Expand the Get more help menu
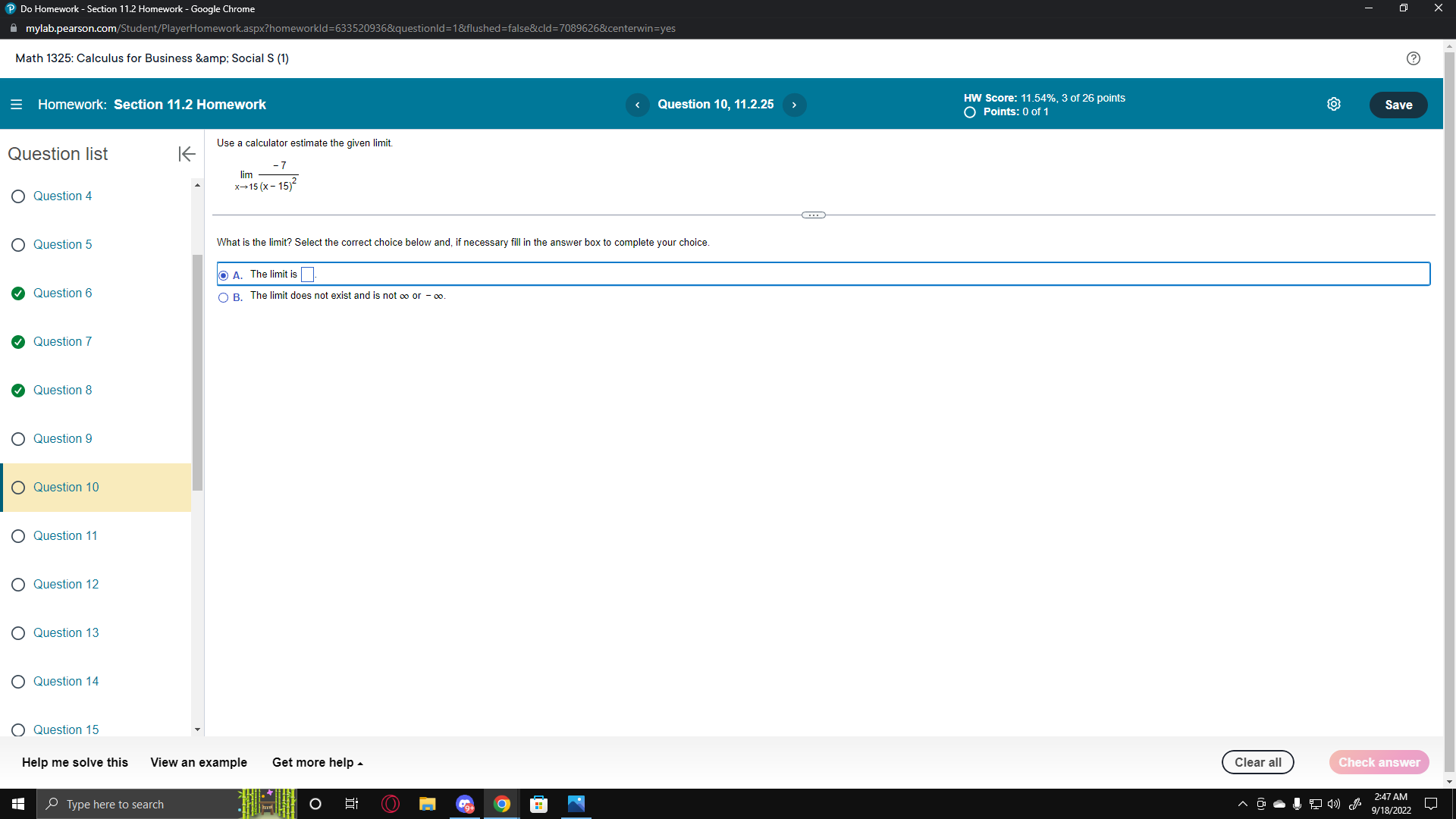Image resolution: width=1456 pixels, height=819 pixels. [x=317, y=762]
